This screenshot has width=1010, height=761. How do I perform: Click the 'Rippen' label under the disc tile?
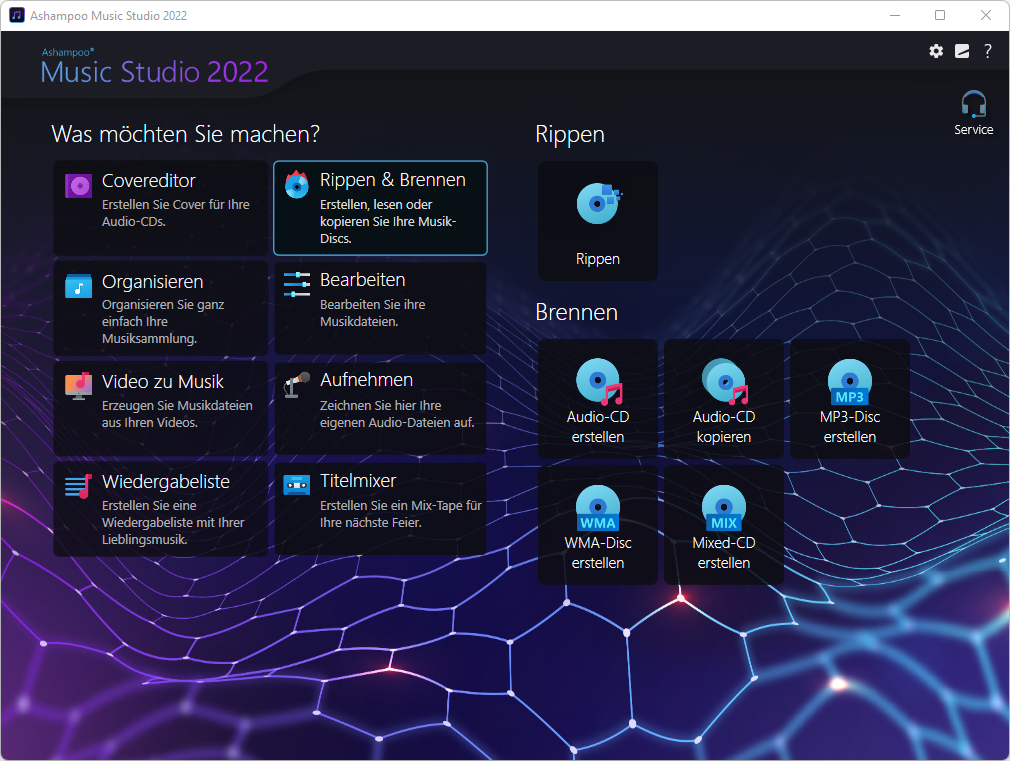(x=598, y=259)
